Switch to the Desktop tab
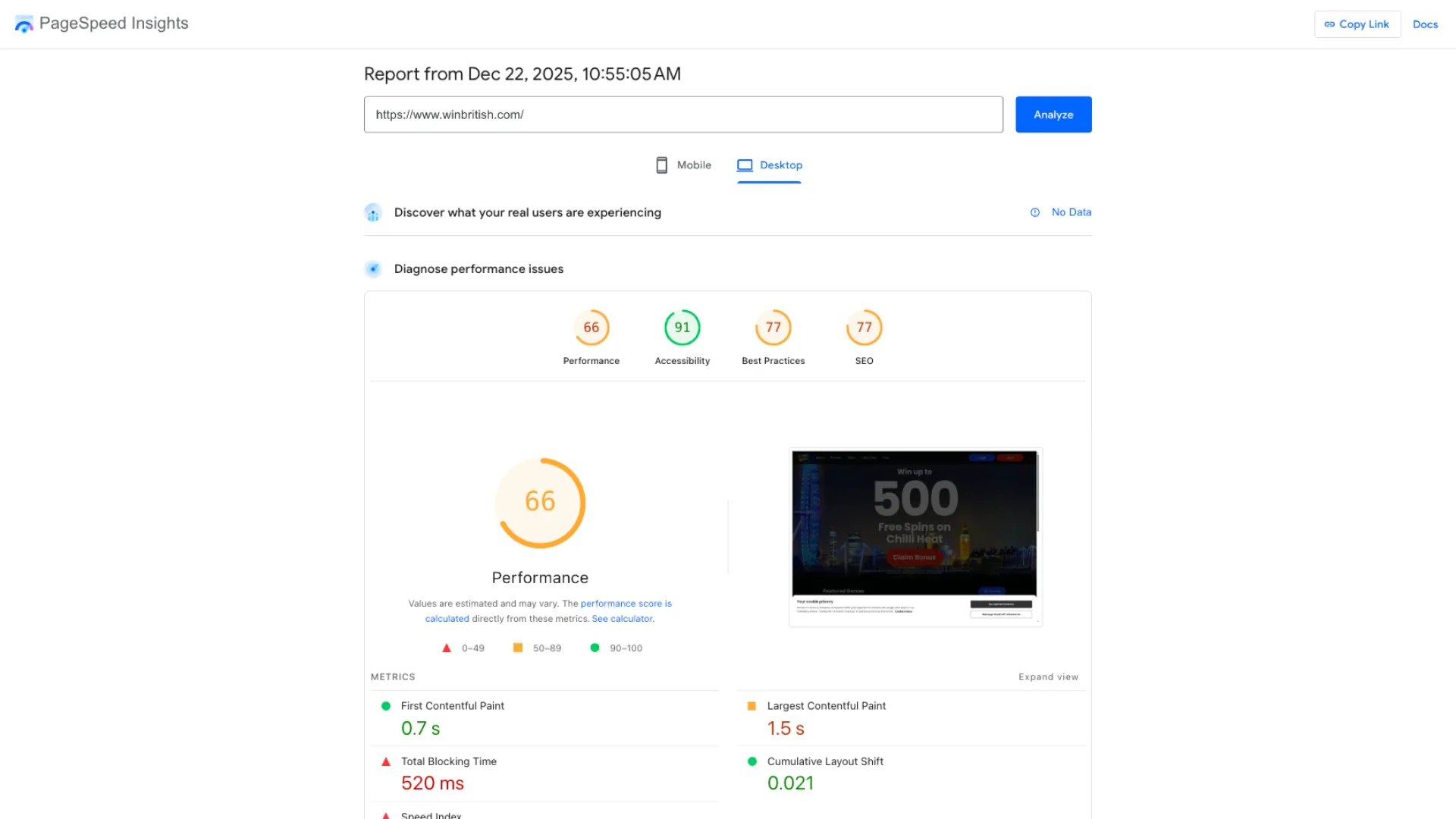 (x=769, y=165)
